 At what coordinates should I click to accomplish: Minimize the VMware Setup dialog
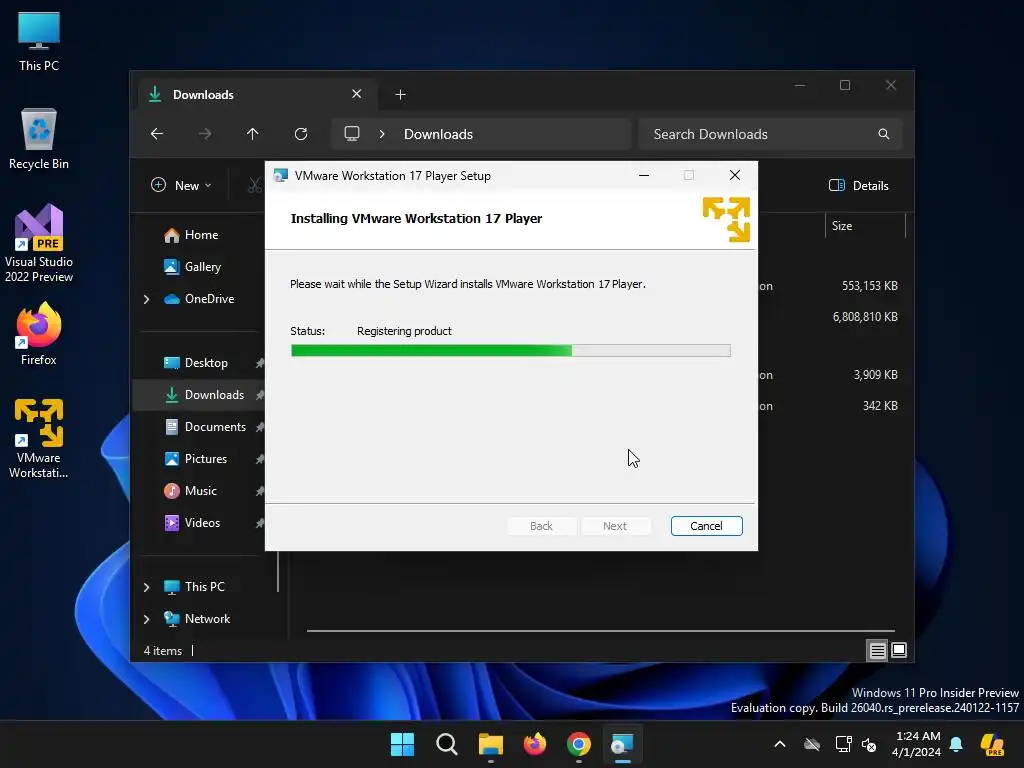point(644,176)
